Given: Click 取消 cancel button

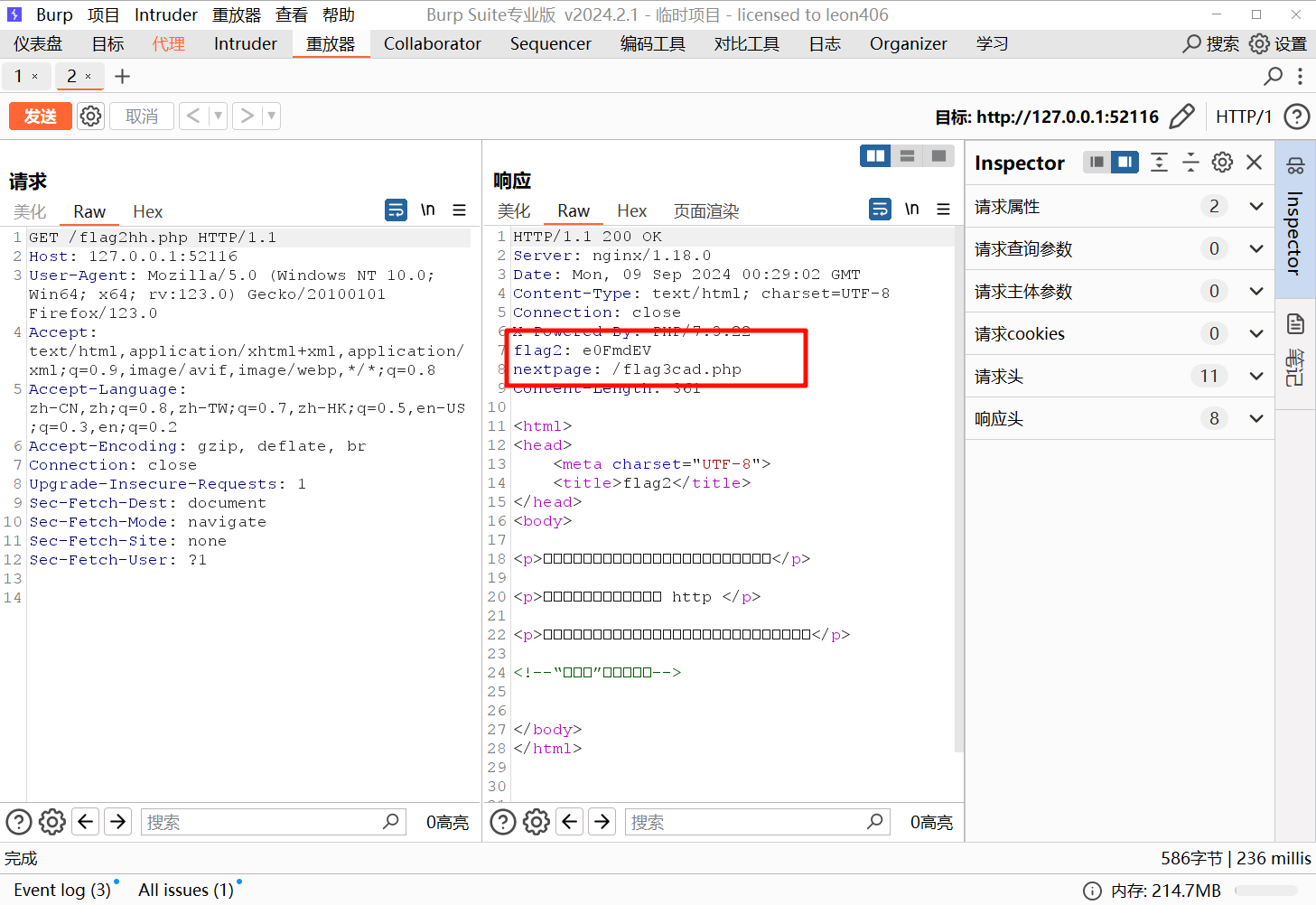Looking at the screenshot, I should pos(142,116).
